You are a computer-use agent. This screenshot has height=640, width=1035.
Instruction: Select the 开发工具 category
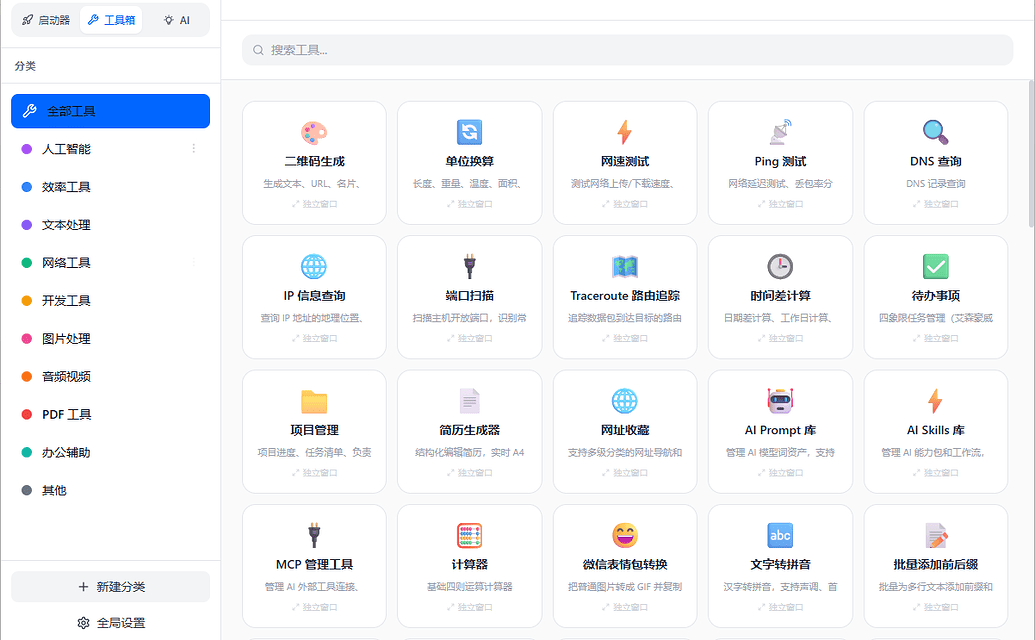pos(110,301)
